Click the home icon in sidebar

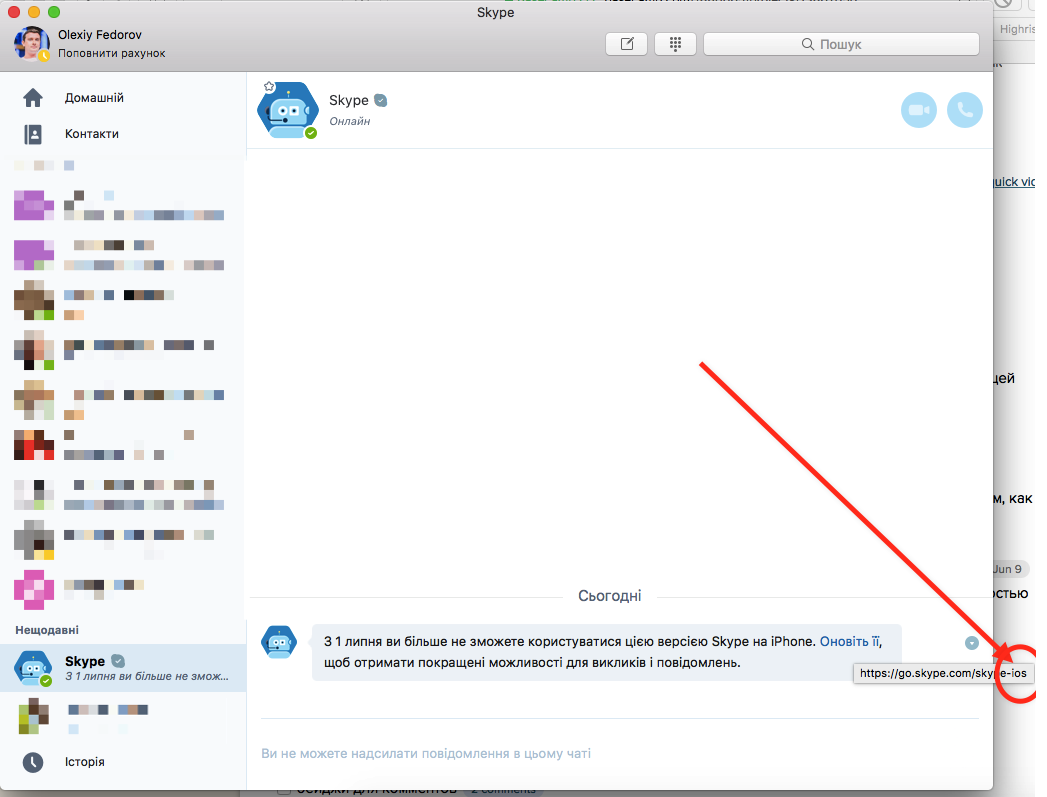(x=33, y=97)
